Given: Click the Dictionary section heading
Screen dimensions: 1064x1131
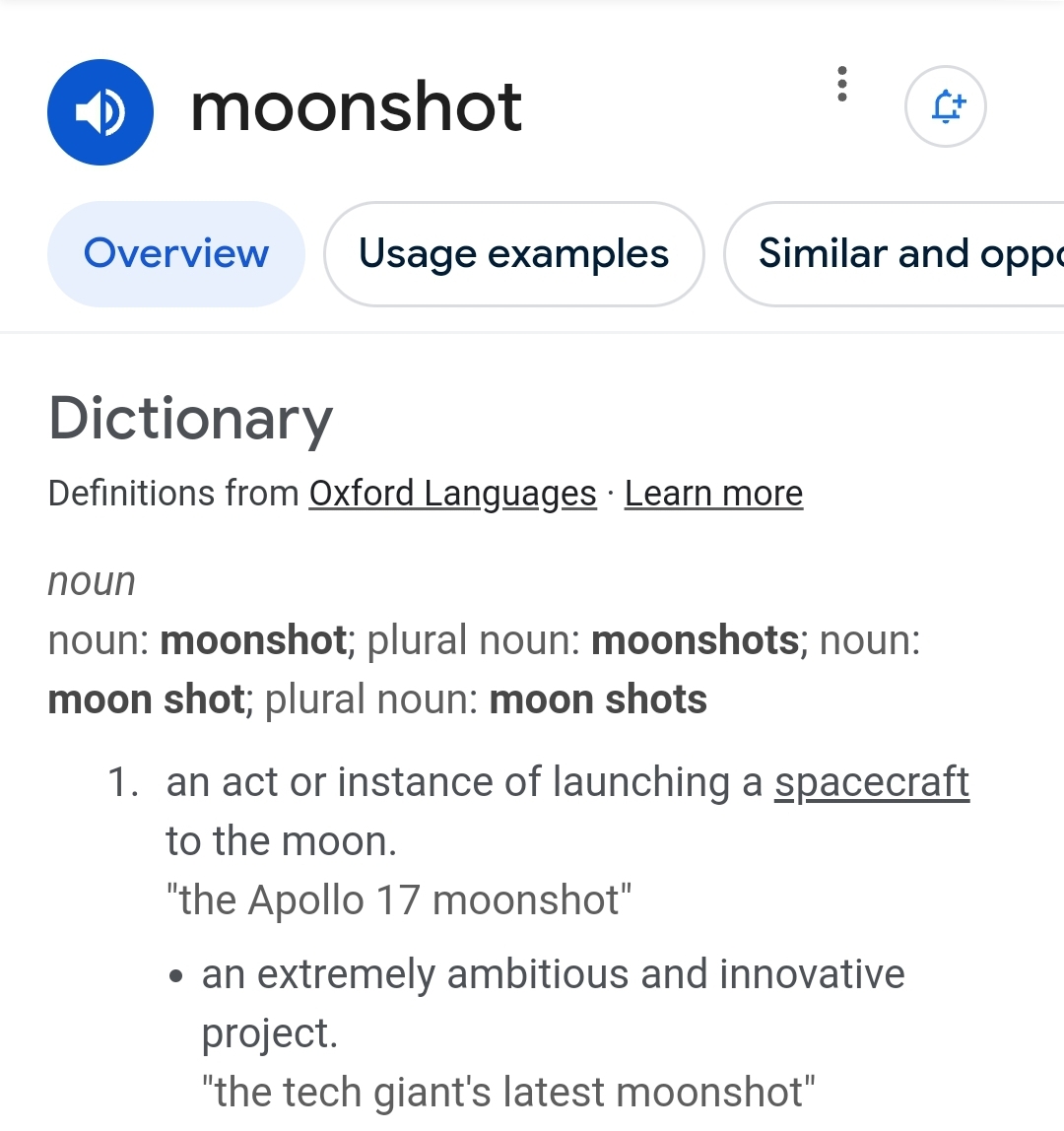Looking at the screenshot, I should pyautogui.click(x=191, y=419).
